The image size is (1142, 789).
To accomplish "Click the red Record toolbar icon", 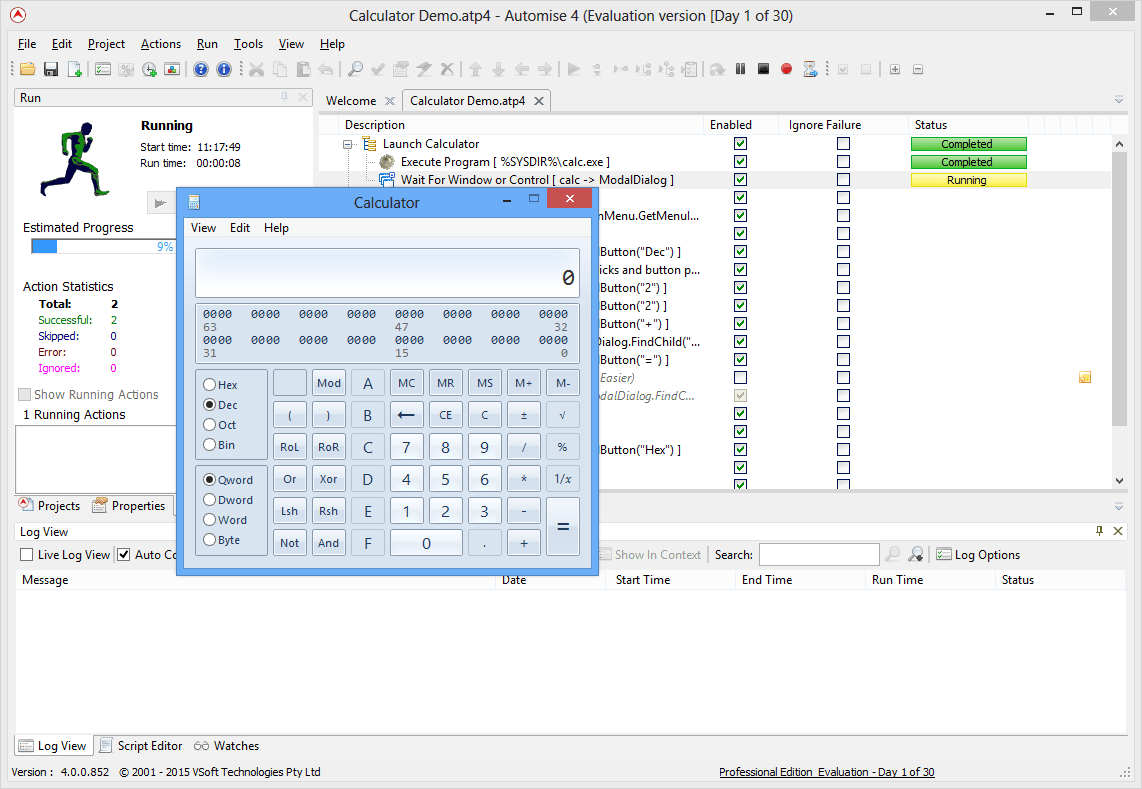I will point(786,69).
